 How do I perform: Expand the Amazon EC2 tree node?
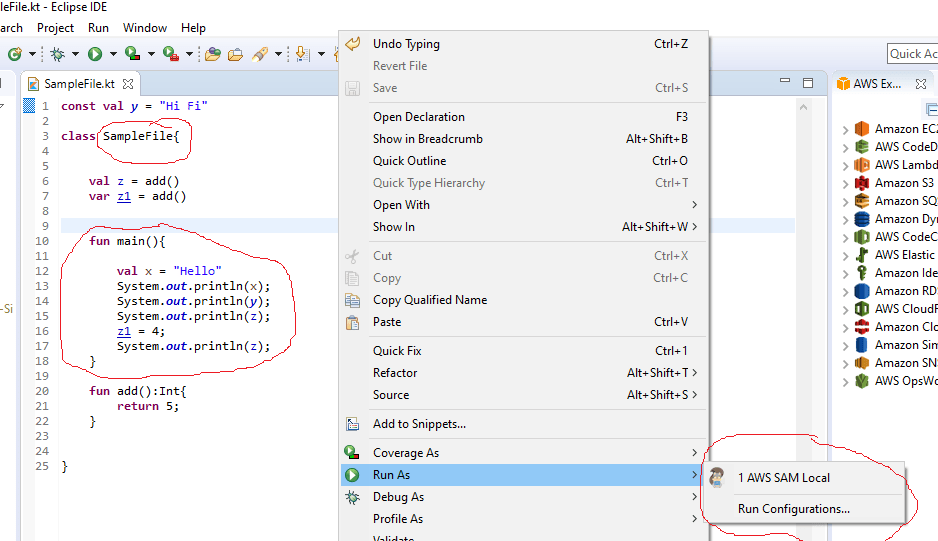845,129
